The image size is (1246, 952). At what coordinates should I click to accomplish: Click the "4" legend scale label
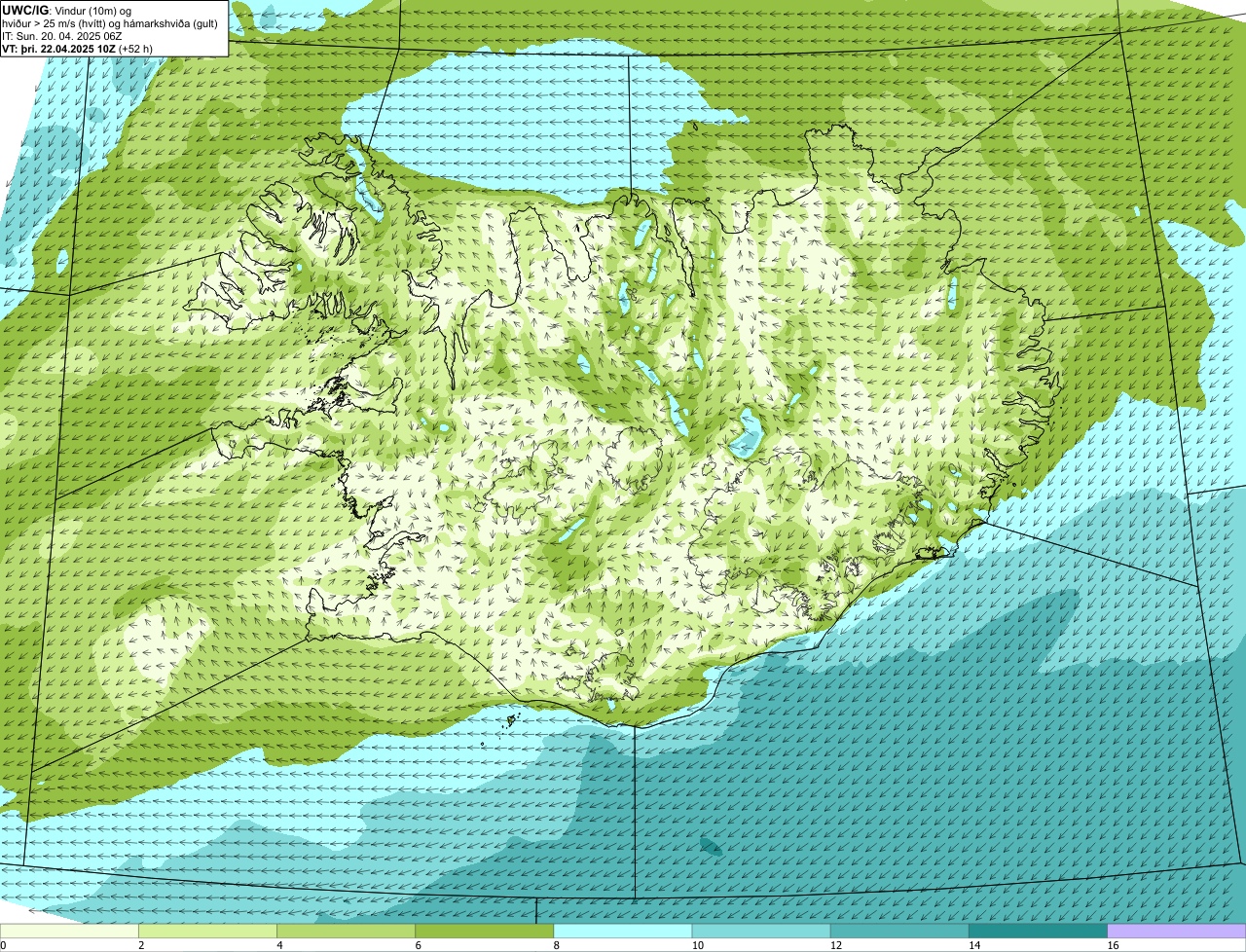pyautogui.click(x=279, y=945)
